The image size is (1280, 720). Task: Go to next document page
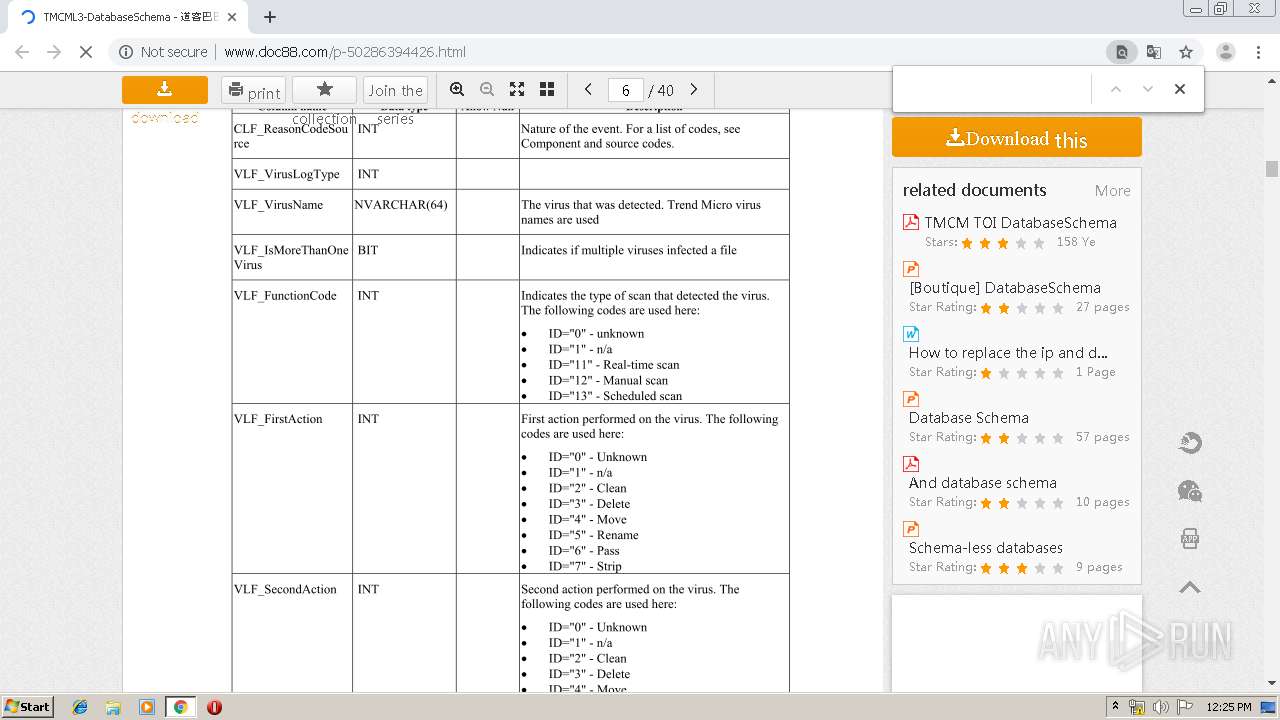694,89
